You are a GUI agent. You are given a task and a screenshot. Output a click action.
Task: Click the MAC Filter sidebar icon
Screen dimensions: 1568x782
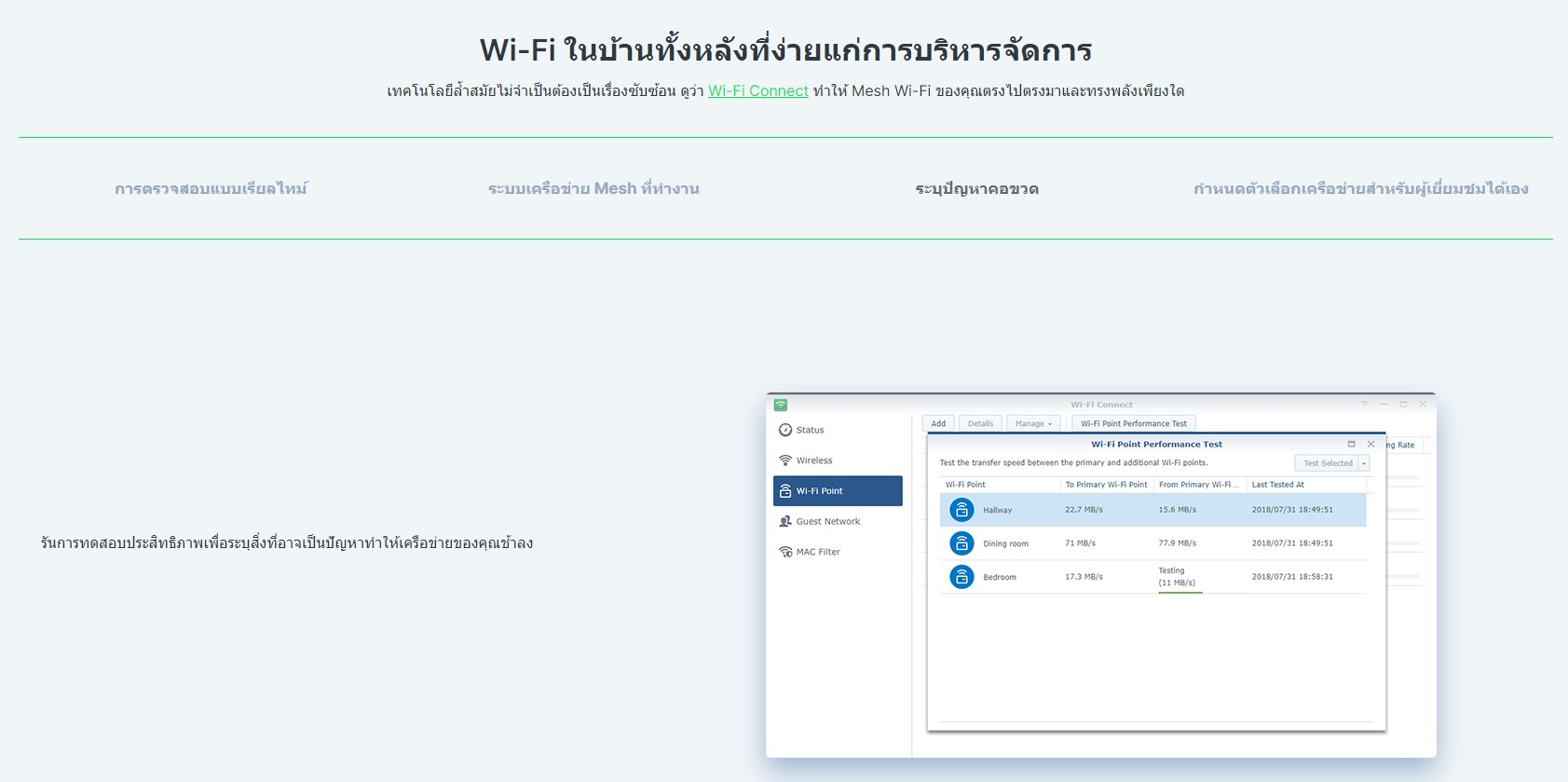pos(785,552)
